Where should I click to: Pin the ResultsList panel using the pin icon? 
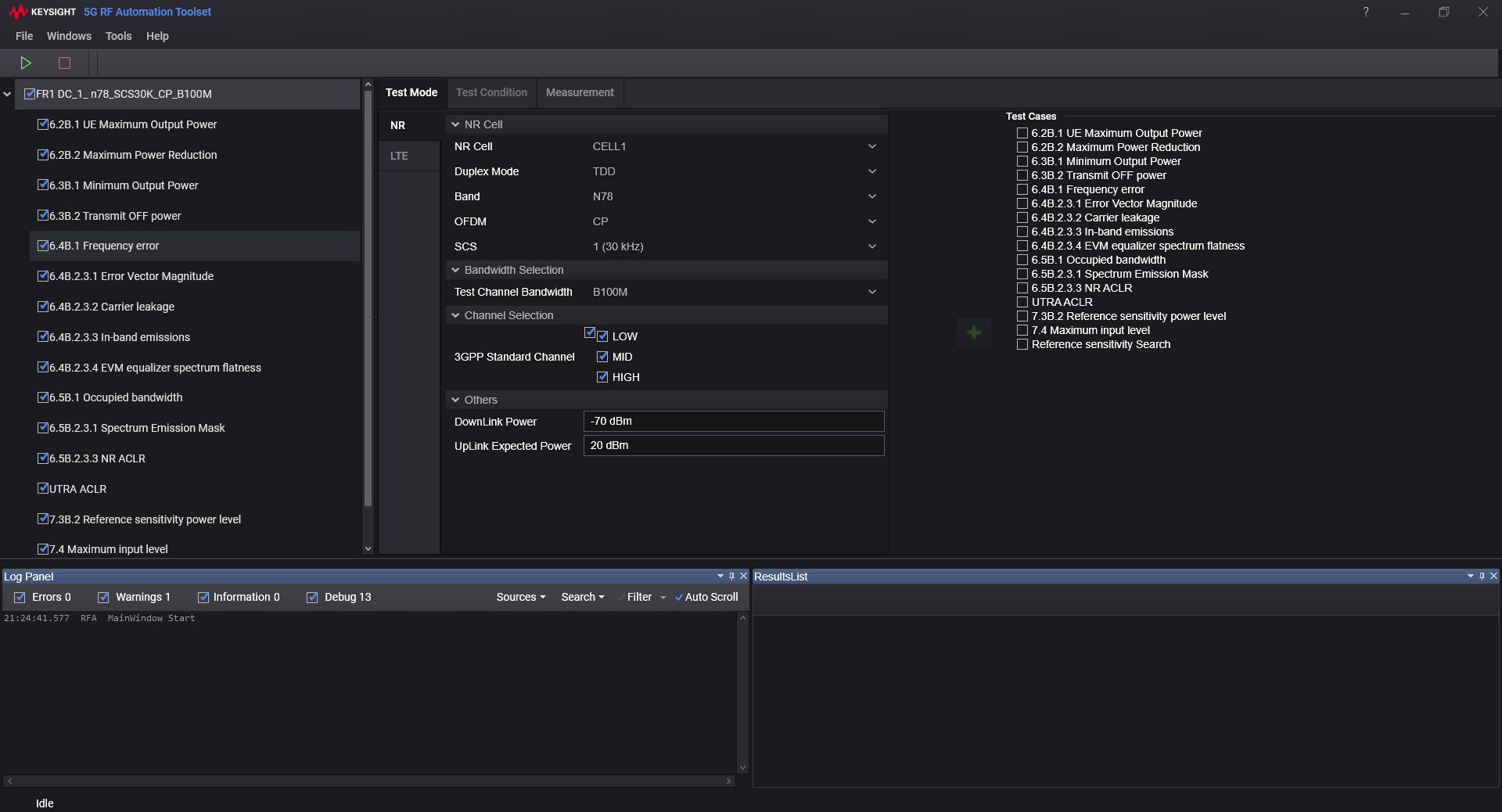pyautogui.click(x=1482, y=576)
